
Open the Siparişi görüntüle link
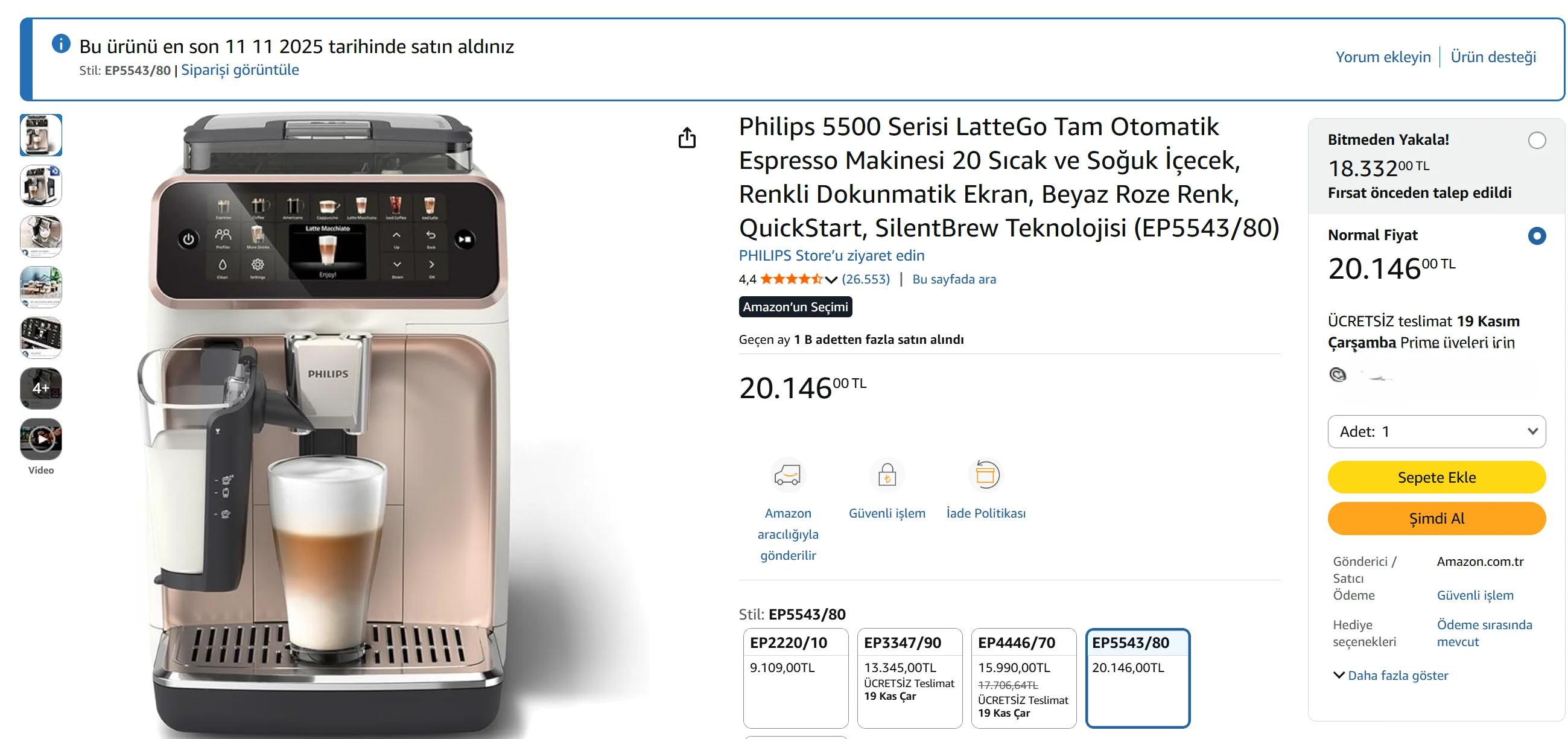click(x=240, y=70)
